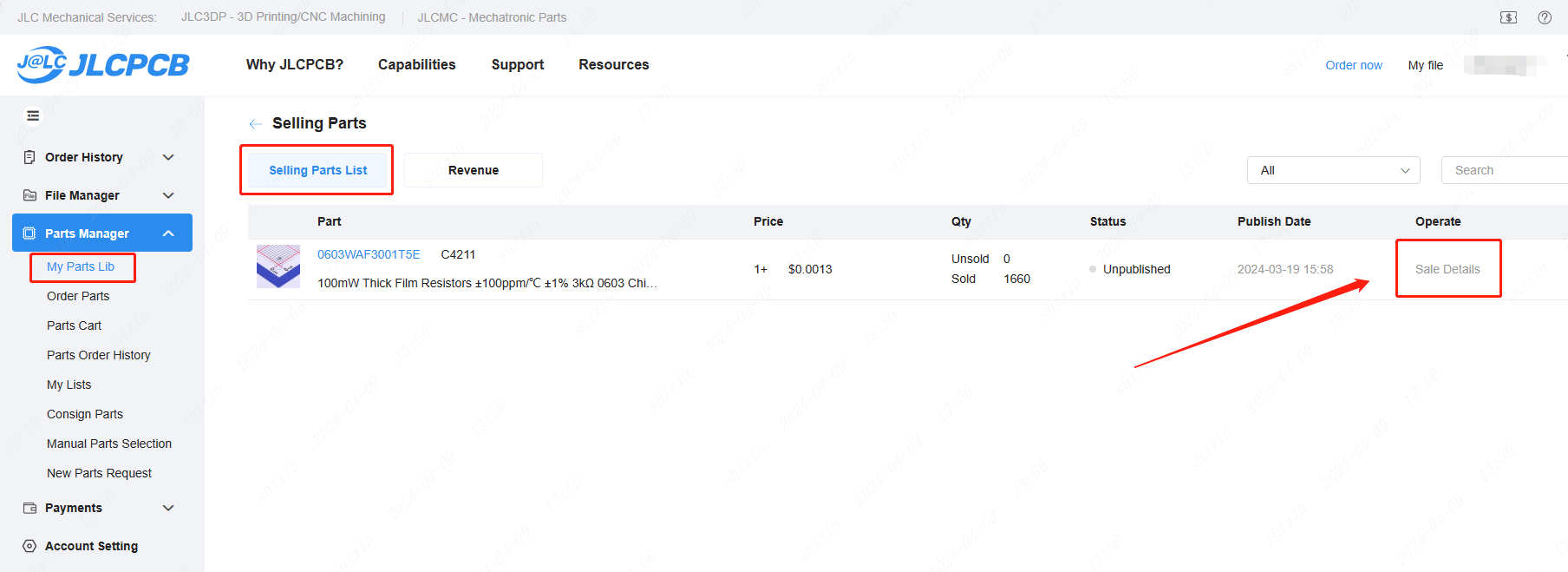
Task: Select New Parts Request in sidebar
Action: tap(99, 473)
